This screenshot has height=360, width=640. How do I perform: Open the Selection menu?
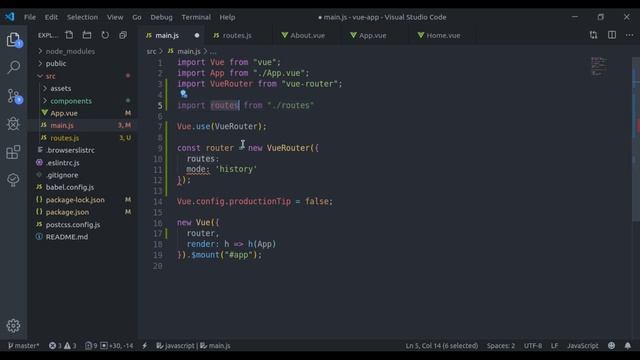coord(82,17)
